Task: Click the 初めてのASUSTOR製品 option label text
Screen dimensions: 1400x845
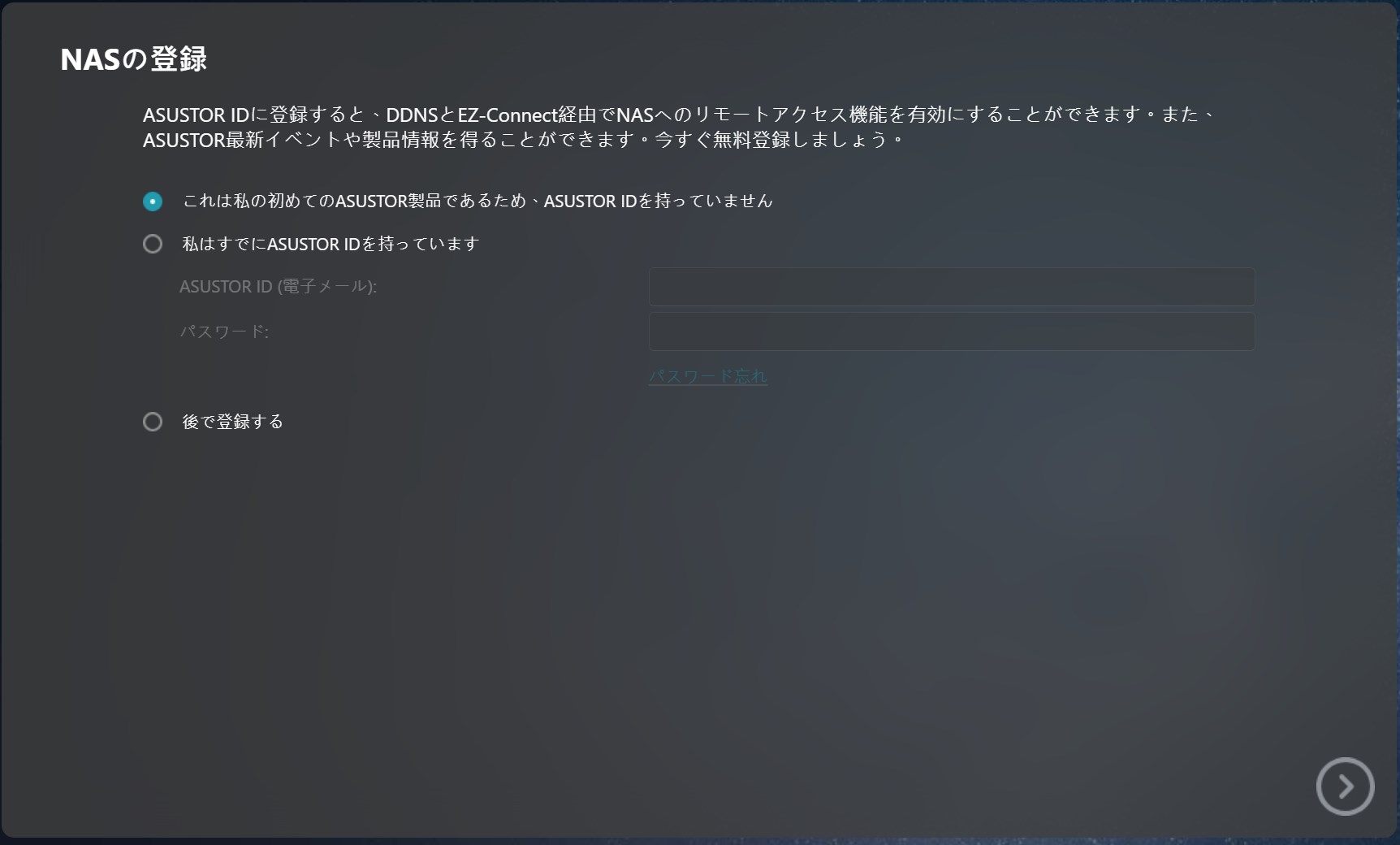Action: pyautogui.click(x=477, y=201)
